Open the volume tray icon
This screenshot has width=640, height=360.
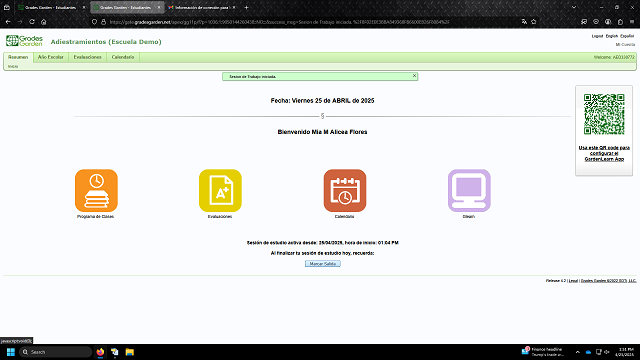pyautogui.click(x=607, y=352)
